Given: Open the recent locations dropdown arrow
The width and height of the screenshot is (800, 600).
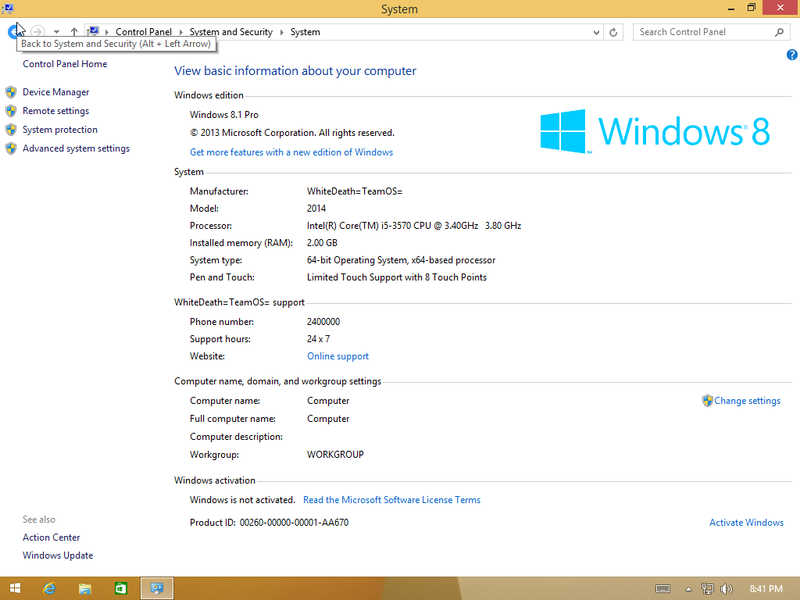Looking at the screenshot, I should coord(57,32).
